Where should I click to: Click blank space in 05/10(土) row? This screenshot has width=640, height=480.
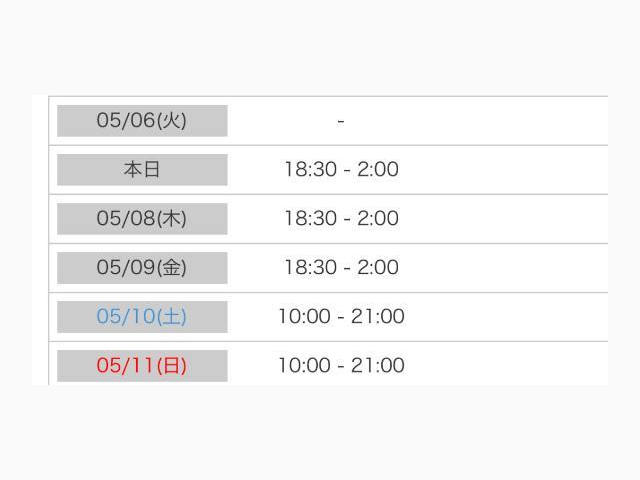pyautogui.click(x=506, y=317)
